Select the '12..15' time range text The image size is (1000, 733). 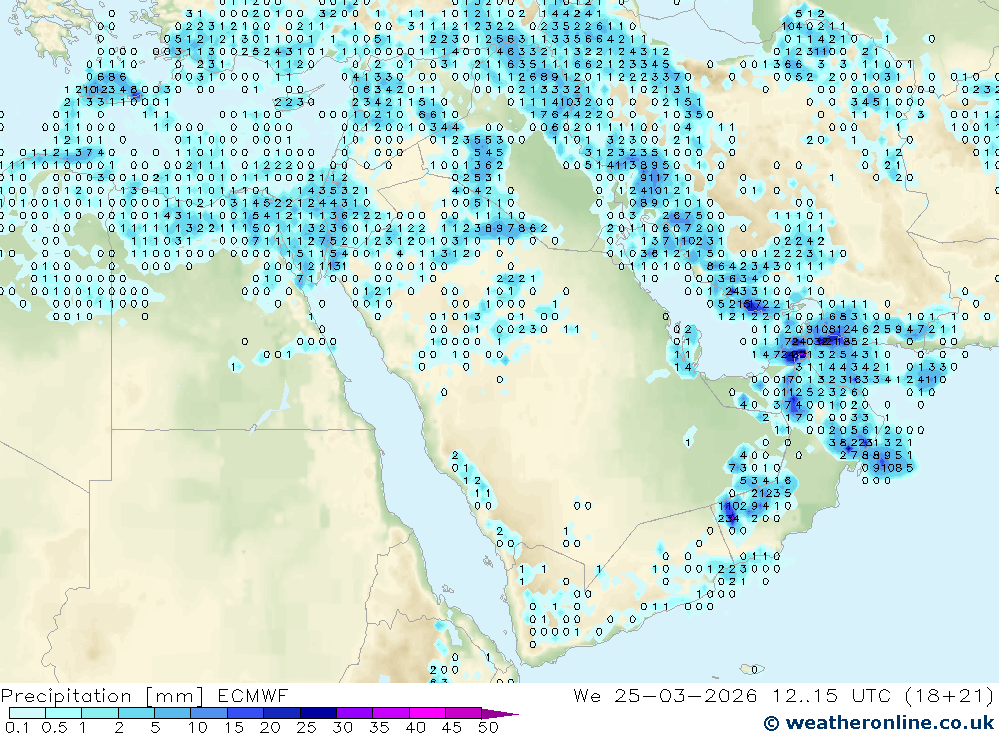pyautogui.click(x=804, y=695)
